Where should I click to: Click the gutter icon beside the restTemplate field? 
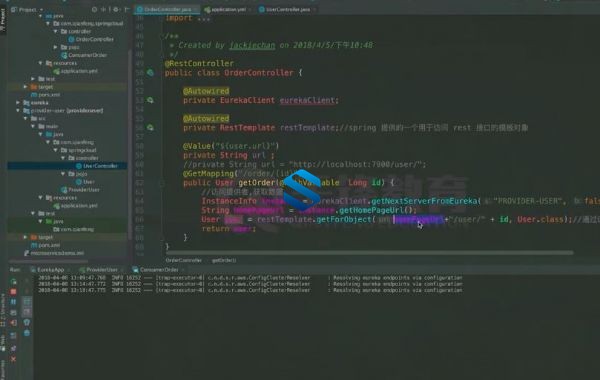(150, 128)
